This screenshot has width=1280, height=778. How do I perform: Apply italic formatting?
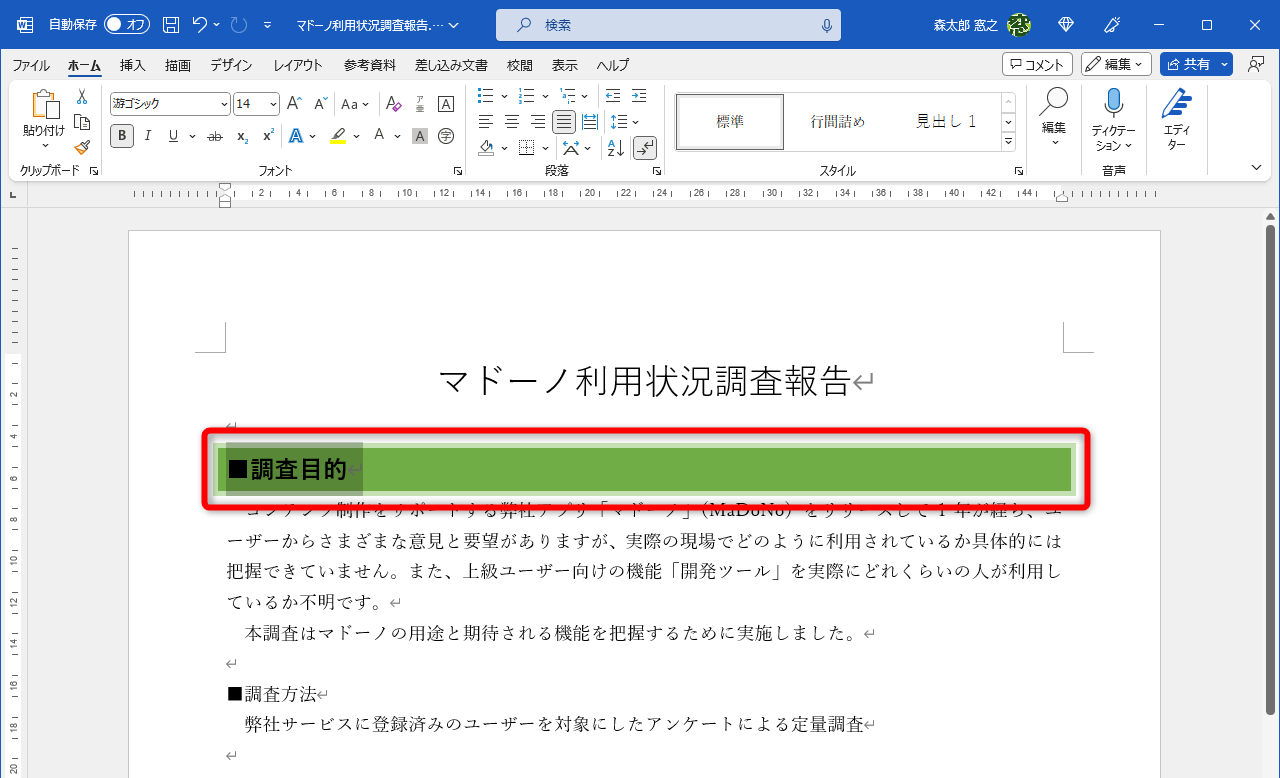(147, 135)
